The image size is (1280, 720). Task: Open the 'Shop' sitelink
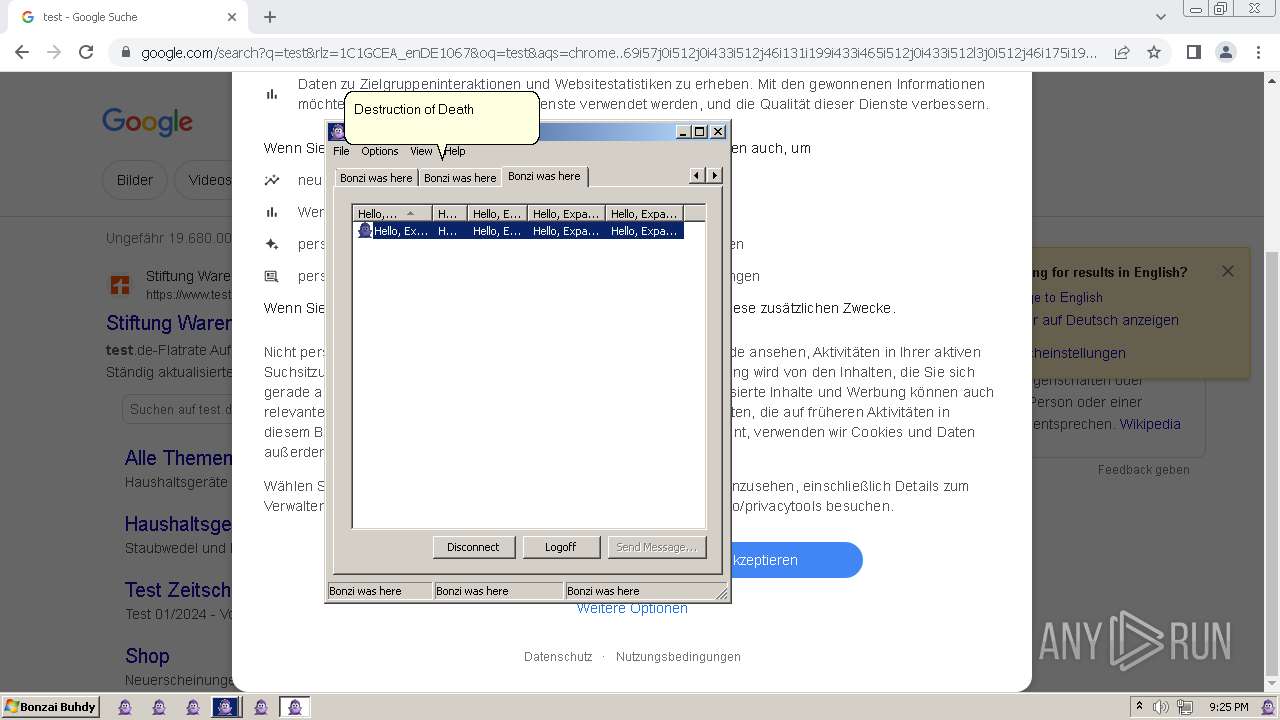coord(147,656)
